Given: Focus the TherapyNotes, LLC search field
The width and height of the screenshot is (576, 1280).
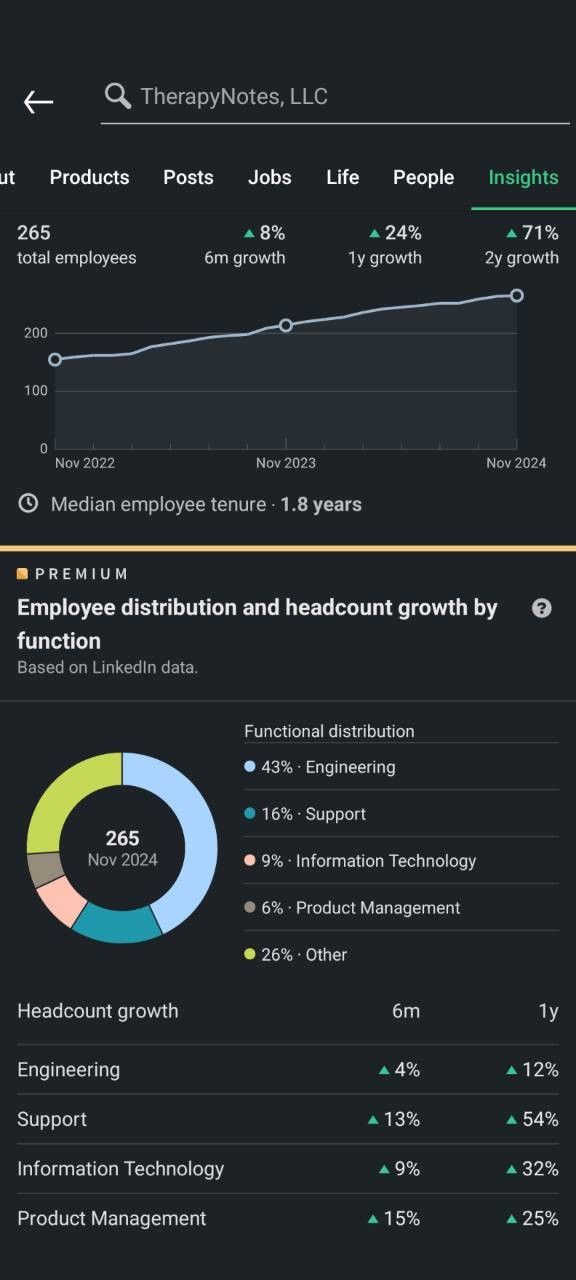Looking at the screenshot, I should (x=335, y=97).
